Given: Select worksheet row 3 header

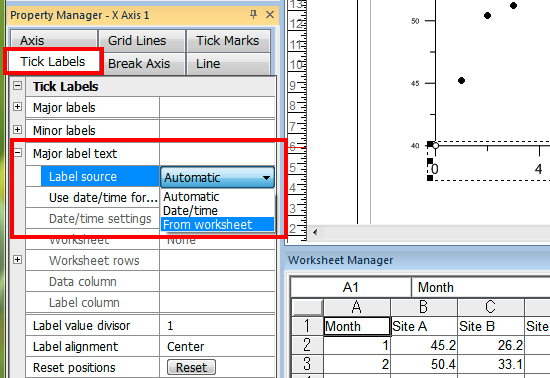Looking at the screenshot, I should (x=307, y=364).
